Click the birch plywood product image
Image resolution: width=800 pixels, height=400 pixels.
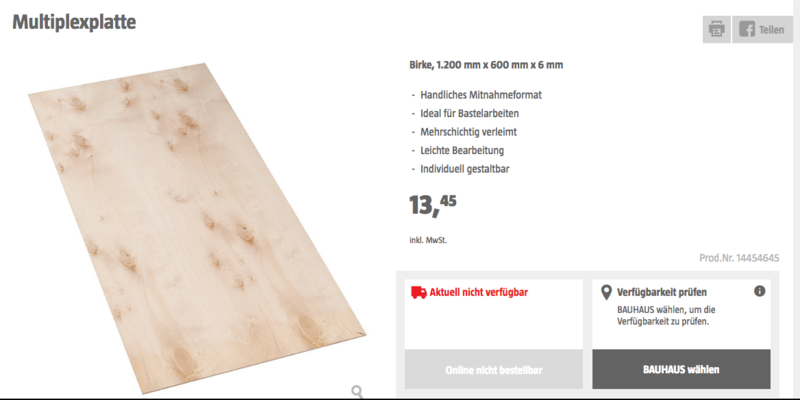[x=196, y=227]
